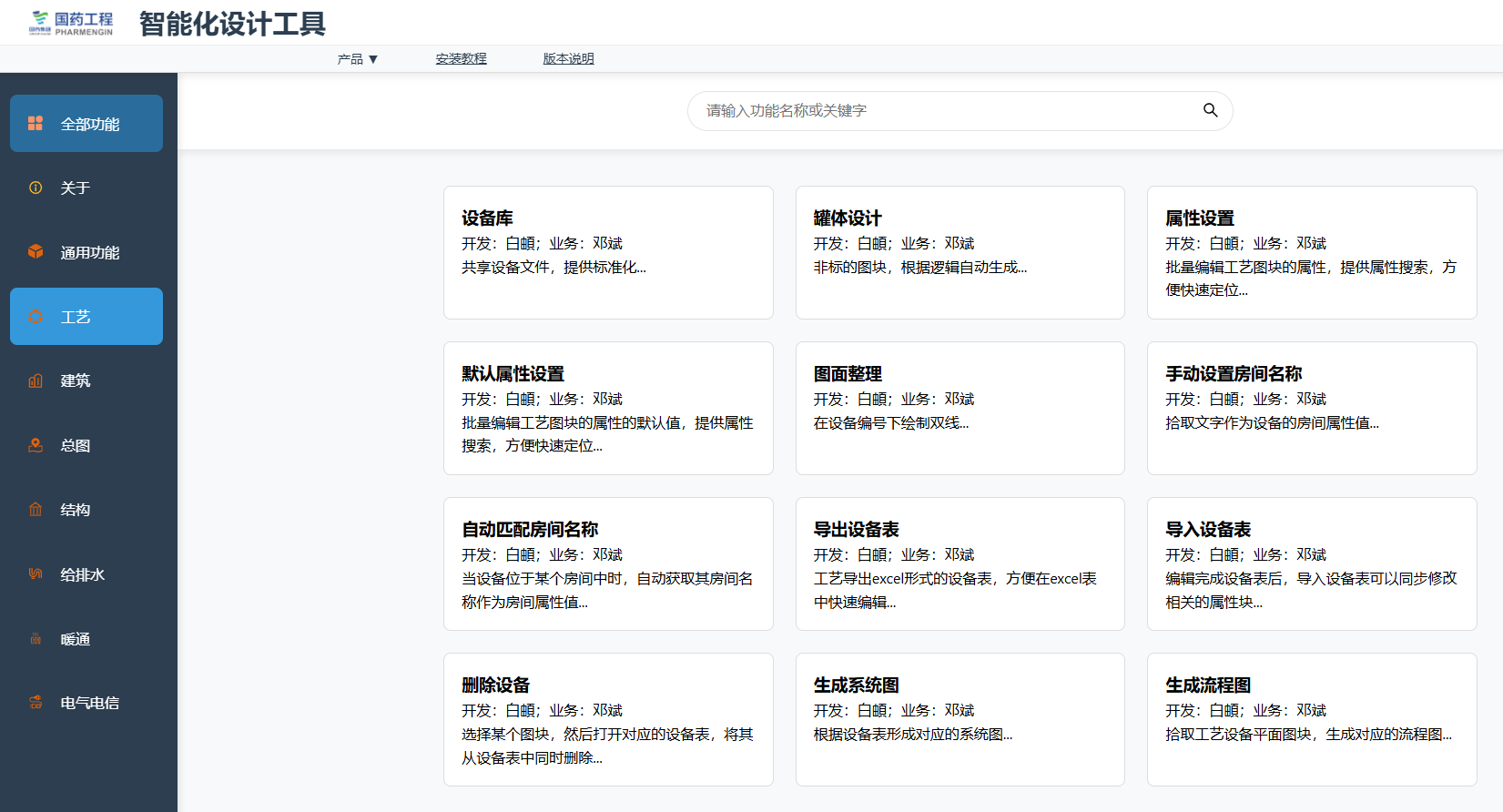1503x812 pixels.
Task: Type in the function name search field
Action: [947, 111]
